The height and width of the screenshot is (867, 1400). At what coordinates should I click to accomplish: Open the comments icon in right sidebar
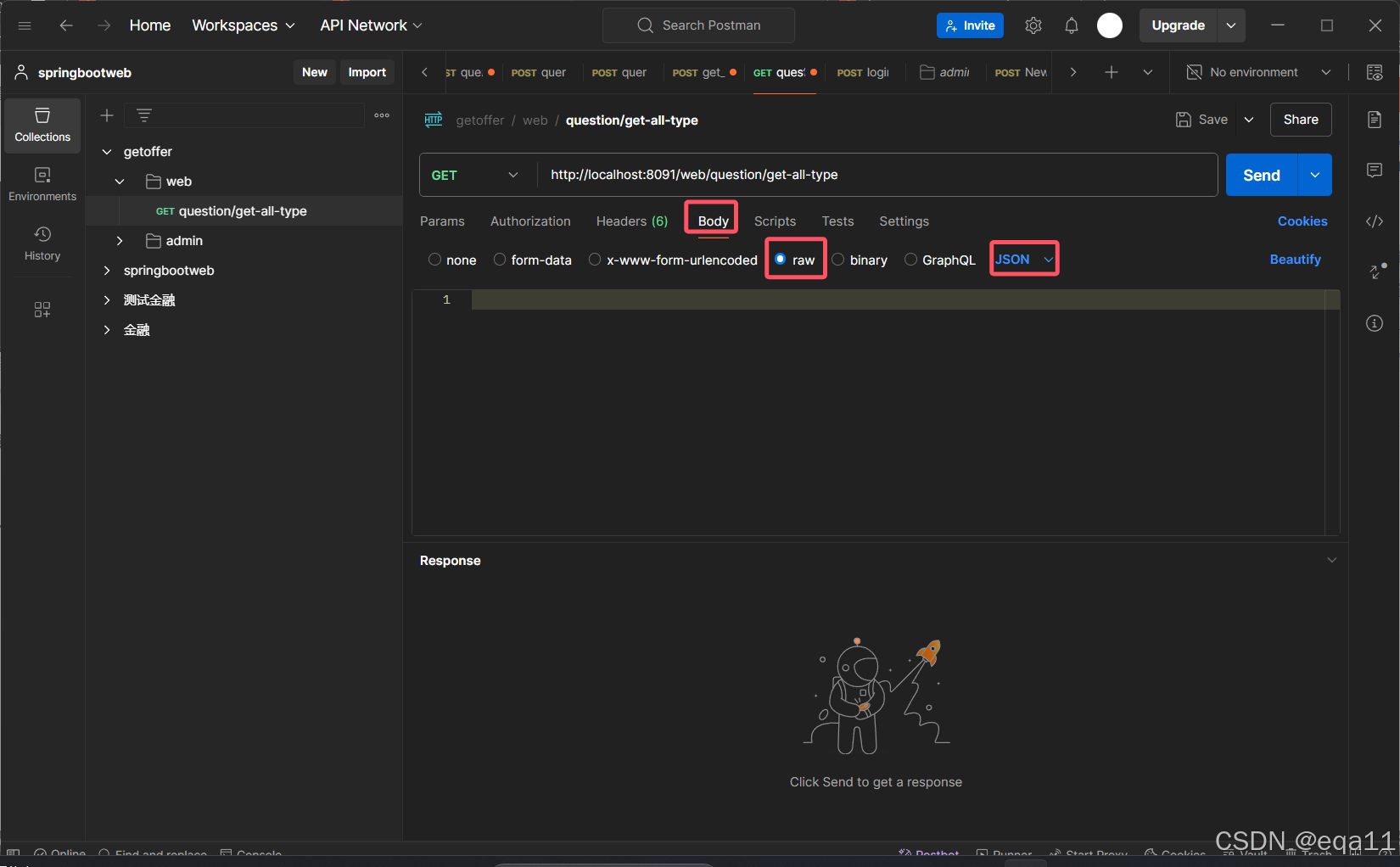[x=1375, y=171]
